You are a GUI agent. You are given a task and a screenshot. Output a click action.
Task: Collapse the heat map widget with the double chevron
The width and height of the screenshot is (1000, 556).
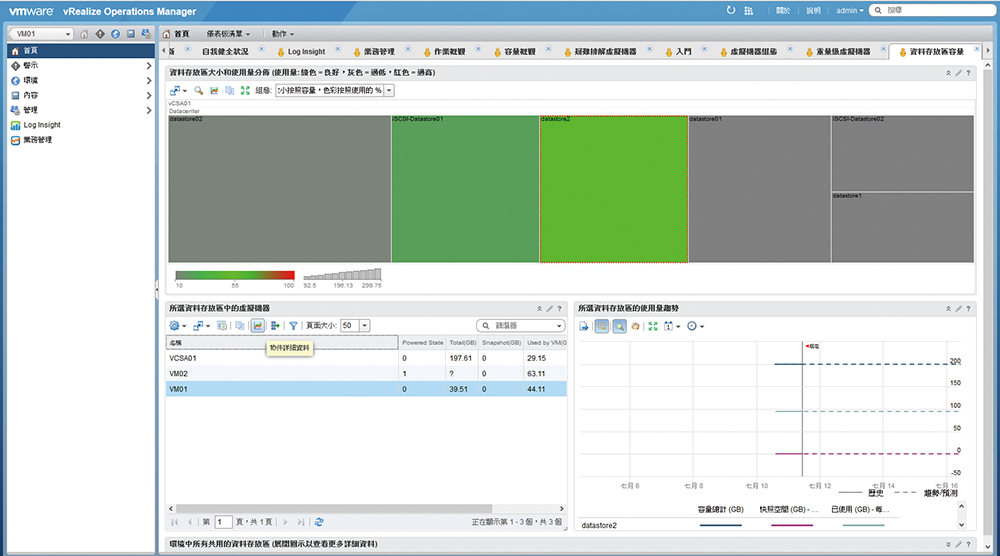tap(948, 73)
